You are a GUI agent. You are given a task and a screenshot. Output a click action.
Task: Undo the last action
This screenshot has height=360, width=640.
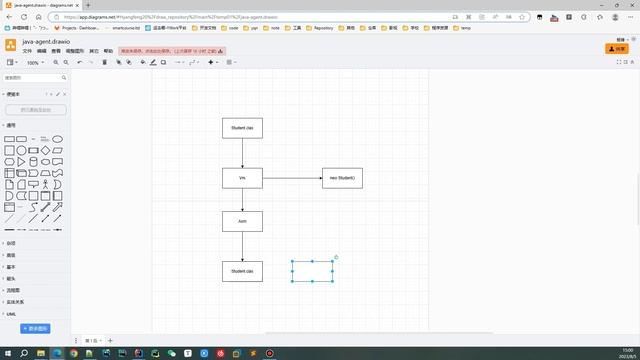click(x=80, y=62)
